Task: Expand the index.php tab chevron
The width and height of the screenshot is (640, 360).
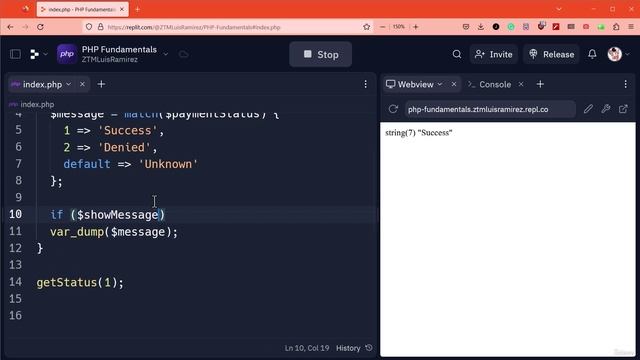Action: click(x=69, y=84)
